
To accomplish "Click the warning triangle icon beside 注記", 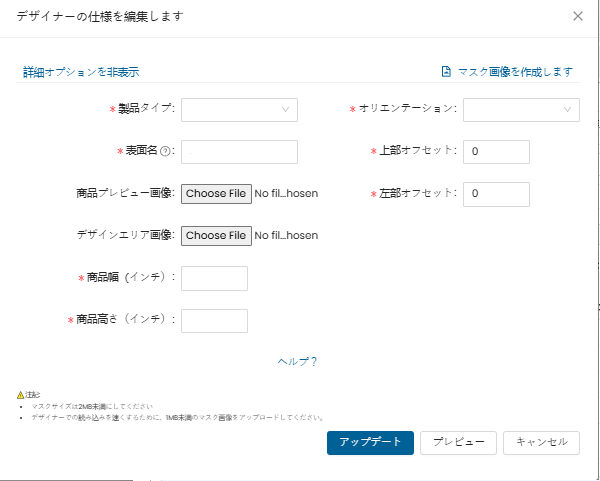I will [20, 396].
